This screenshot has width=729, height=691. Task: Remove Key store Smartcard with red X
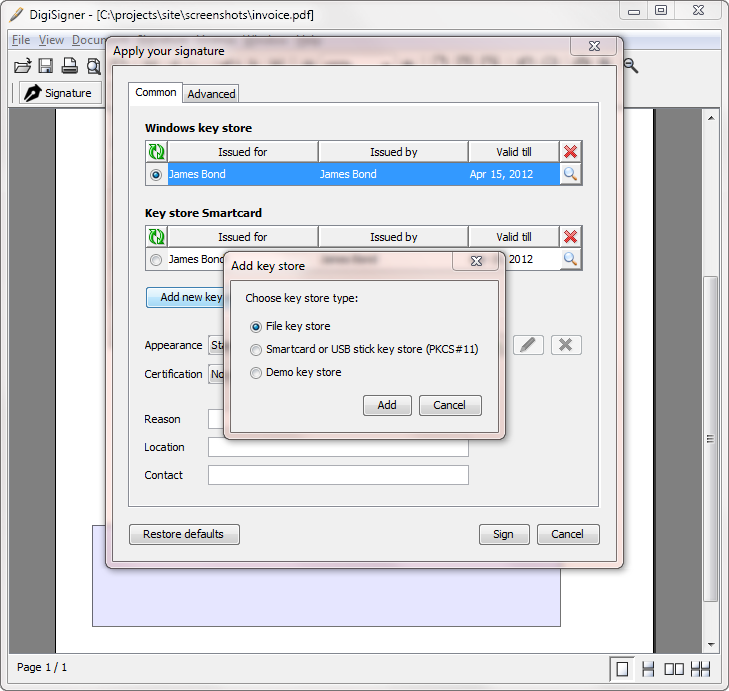click(x=570, y=237)
